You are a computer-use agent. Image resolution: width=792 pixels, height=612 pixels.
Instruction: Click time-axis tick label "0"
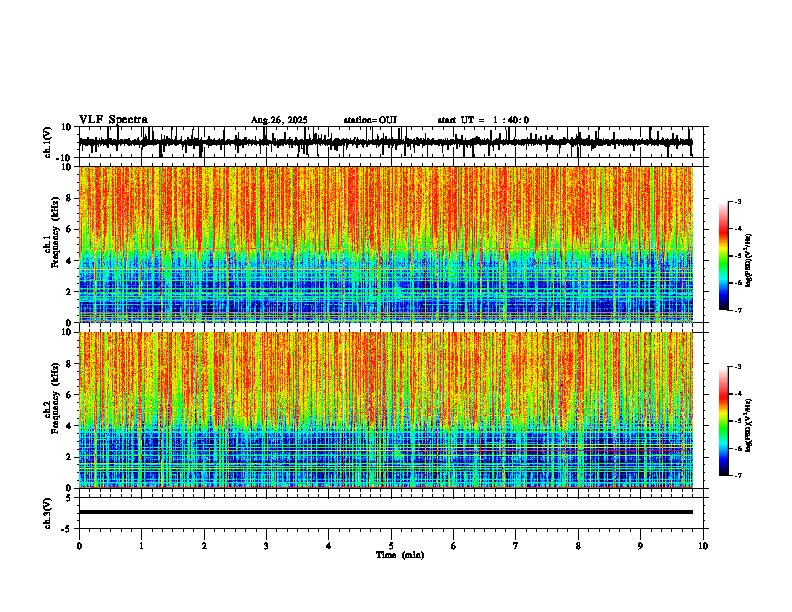click(79, 546)
